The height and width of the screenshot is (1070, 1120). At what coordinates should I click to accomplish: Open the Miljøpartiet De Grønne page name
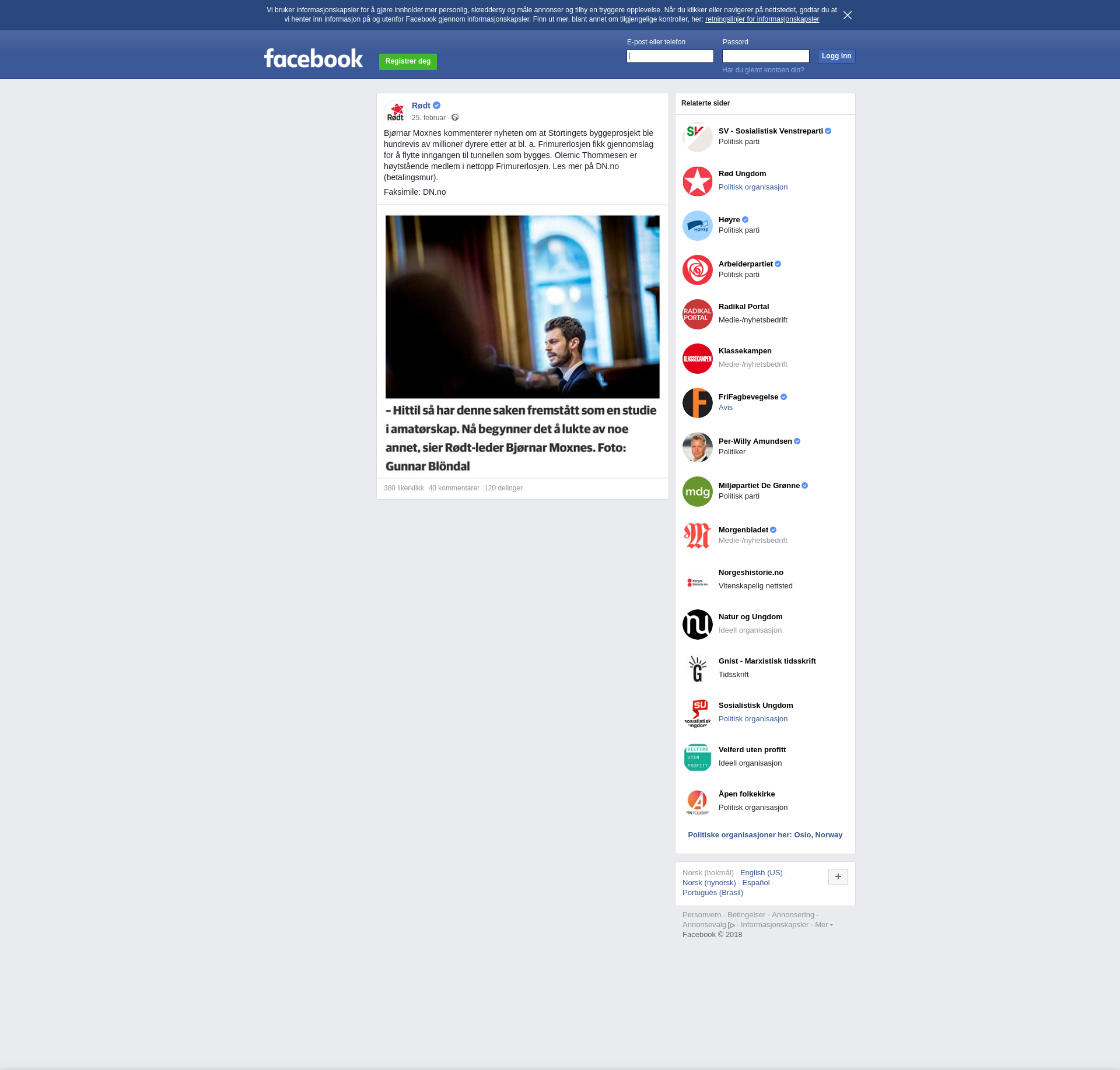(759, 486)
